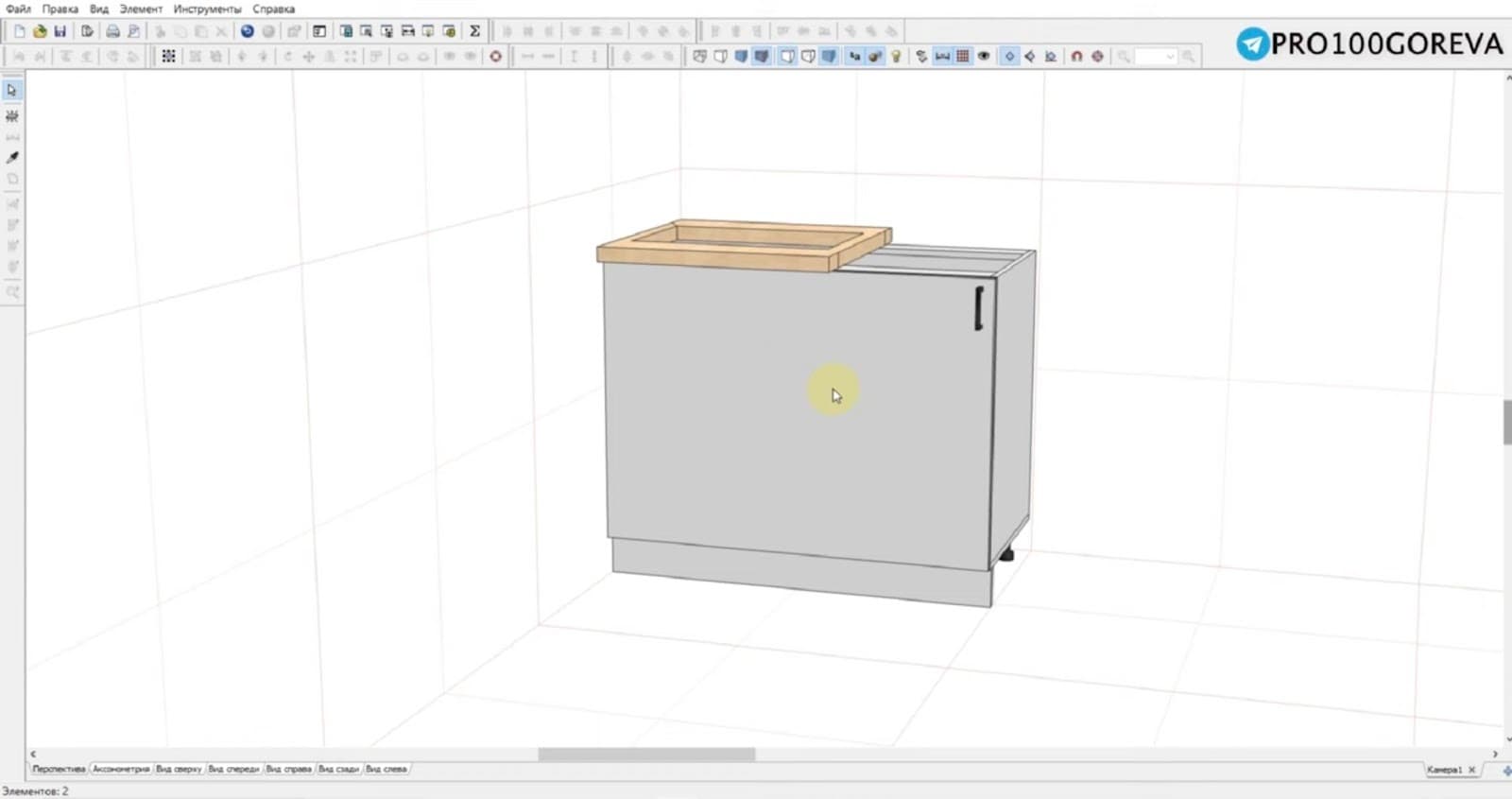Select the arrow pointer tool in the left sidebar
Viewport: 1512px width, 799px height.
pos(12,90)
